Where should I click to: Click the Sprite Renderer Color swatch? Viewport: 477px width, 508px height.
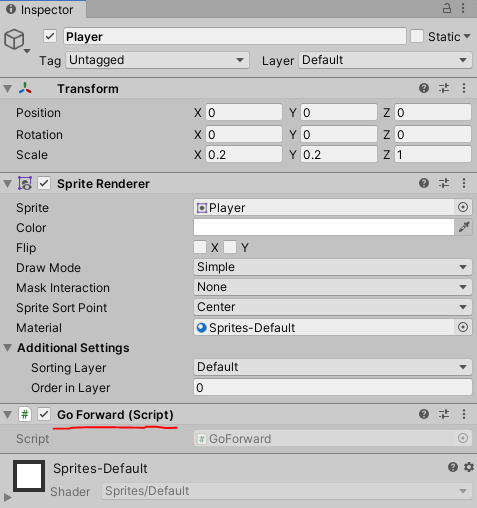324,227
